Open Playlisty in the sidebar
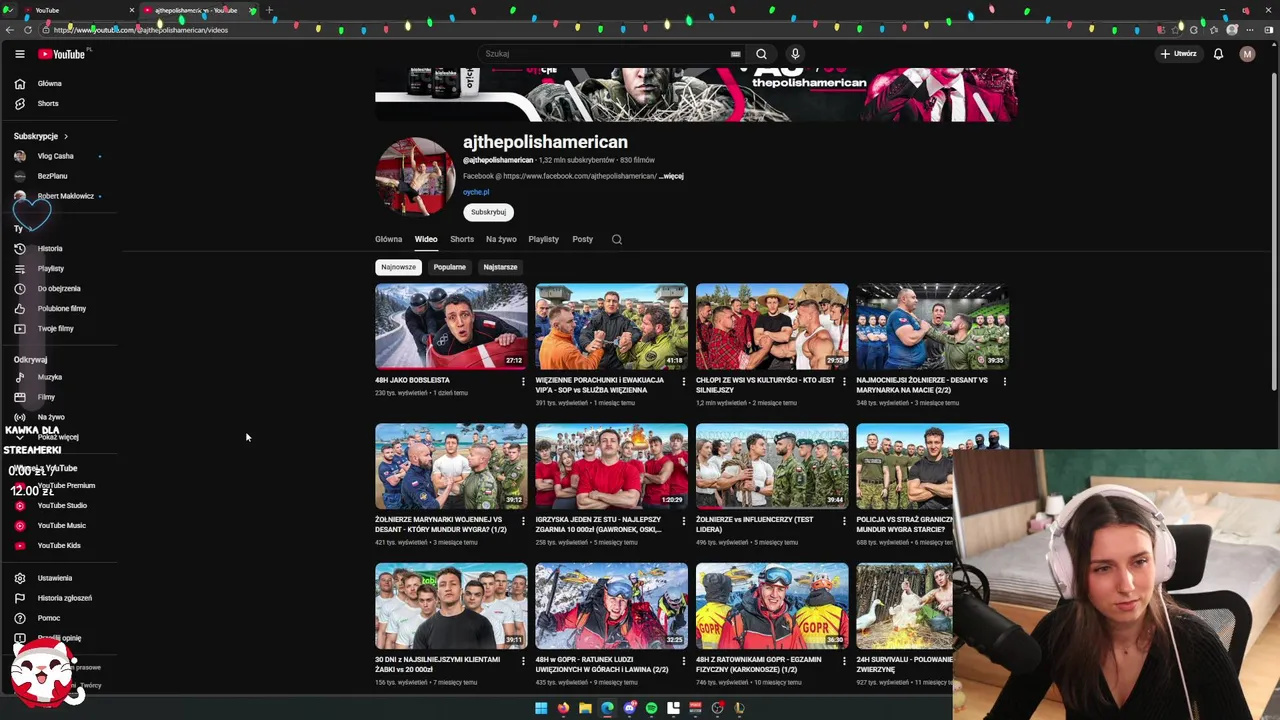Image resolution: width=1280 pixels, height=720 pixels. tap(50, 268)
